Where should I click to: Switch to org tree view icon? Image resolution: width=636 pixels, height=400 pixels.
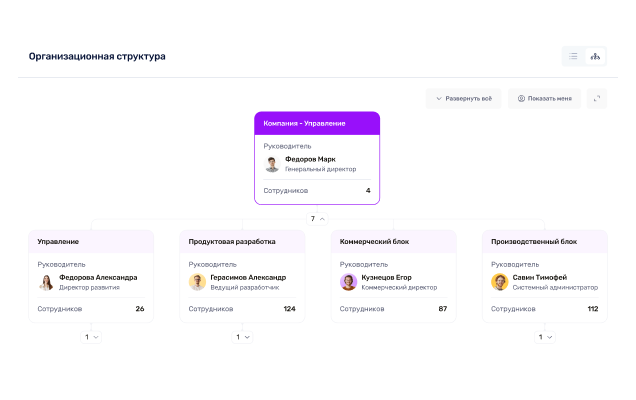click(595, 57)
